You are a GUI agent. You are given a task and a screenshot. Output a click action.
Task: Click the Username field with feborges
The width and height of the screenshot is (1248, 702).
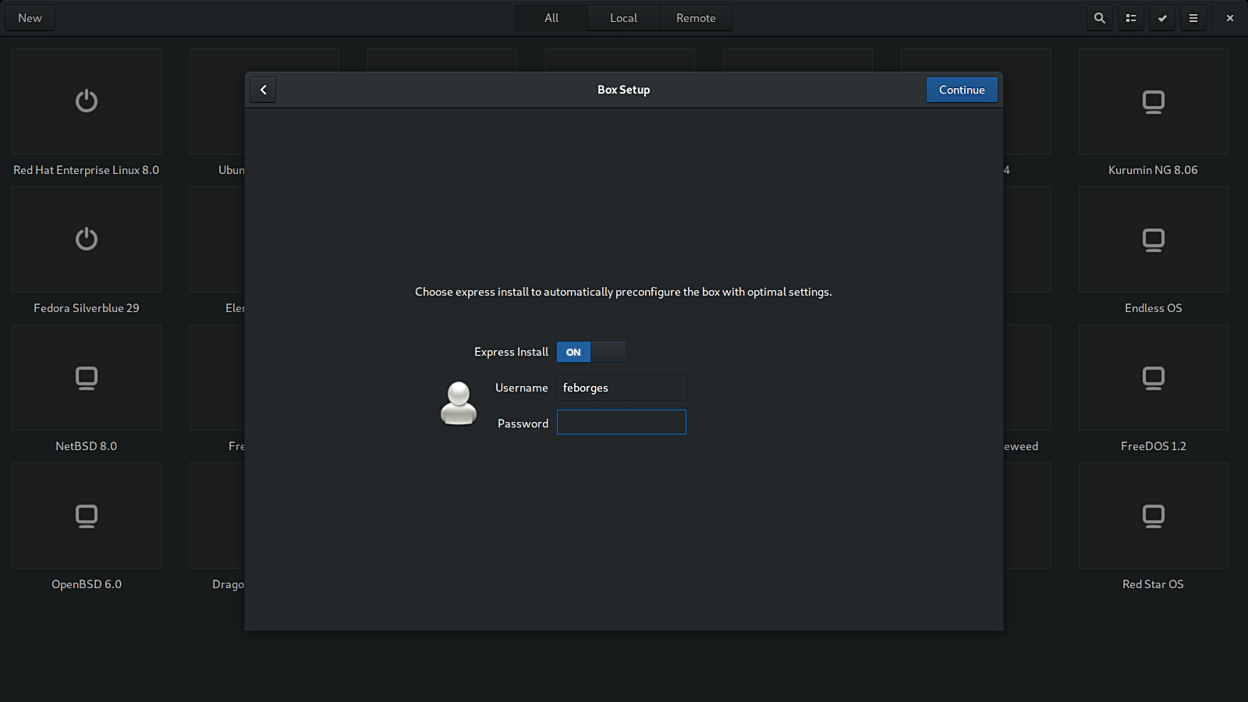621,388
